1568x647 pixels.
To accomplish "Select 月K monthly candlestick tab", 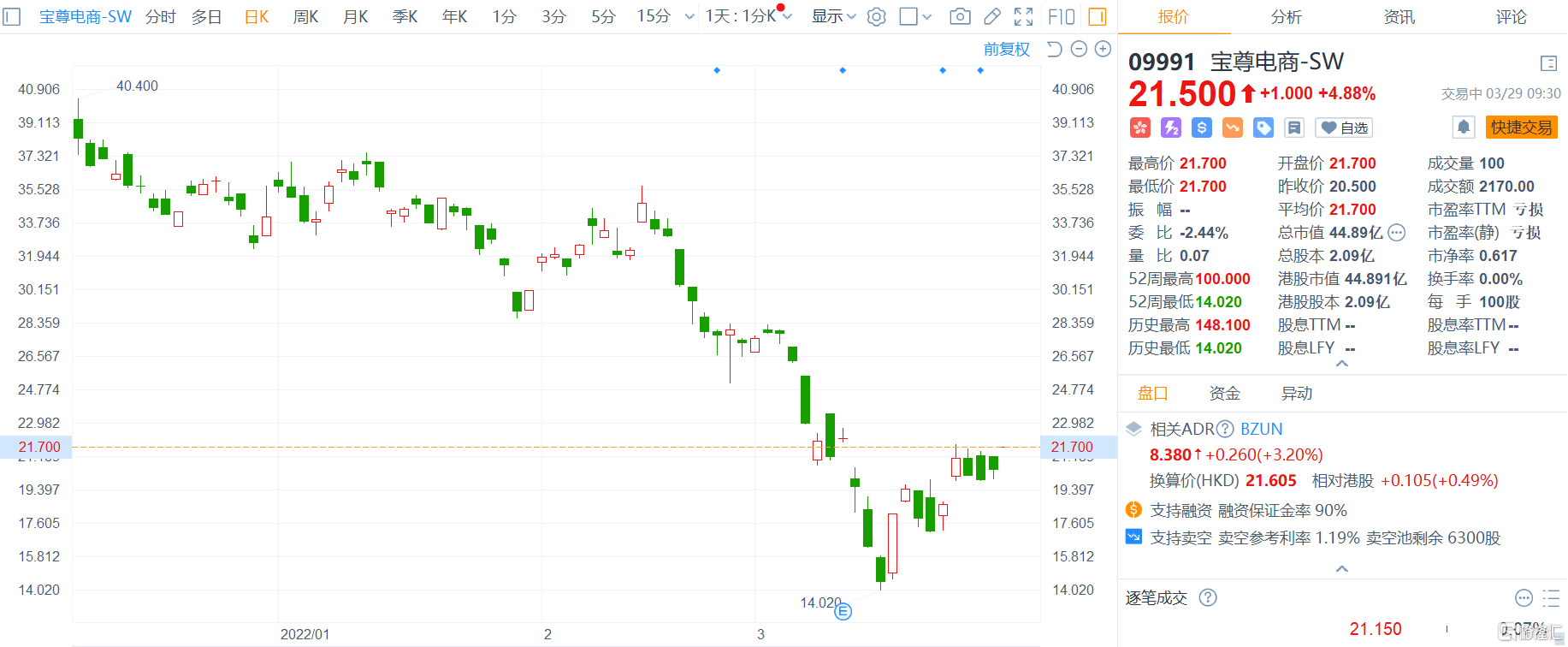I will (x=355, y=16).
